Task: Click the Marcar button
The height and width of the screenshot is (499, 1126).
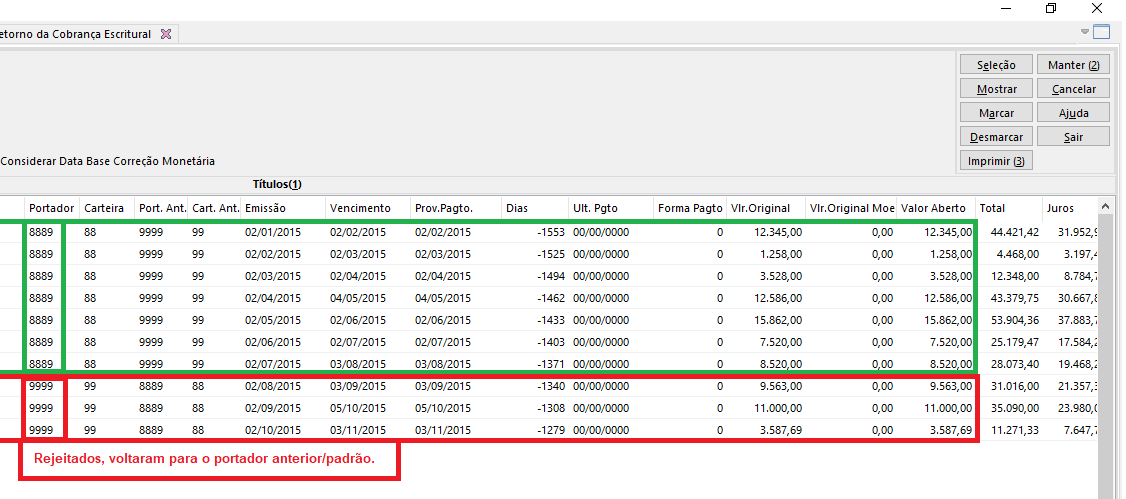Action: click(997, 113)
